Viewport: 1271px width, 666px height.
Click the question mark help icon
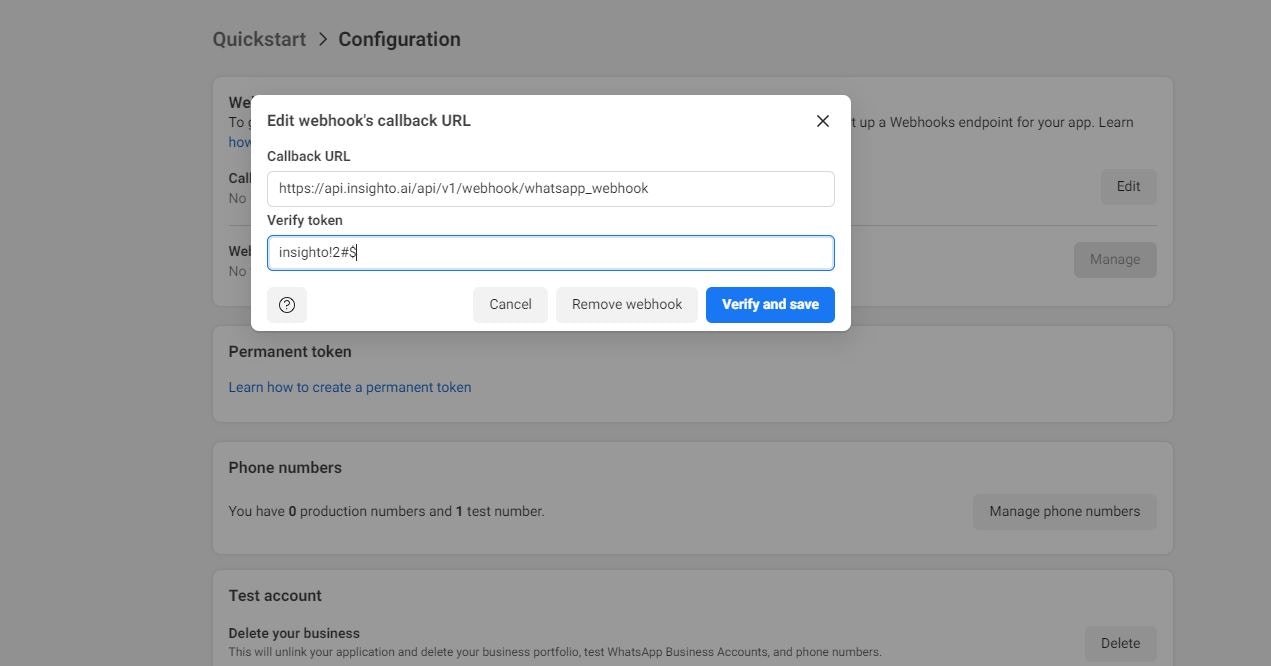click(287, 305)
